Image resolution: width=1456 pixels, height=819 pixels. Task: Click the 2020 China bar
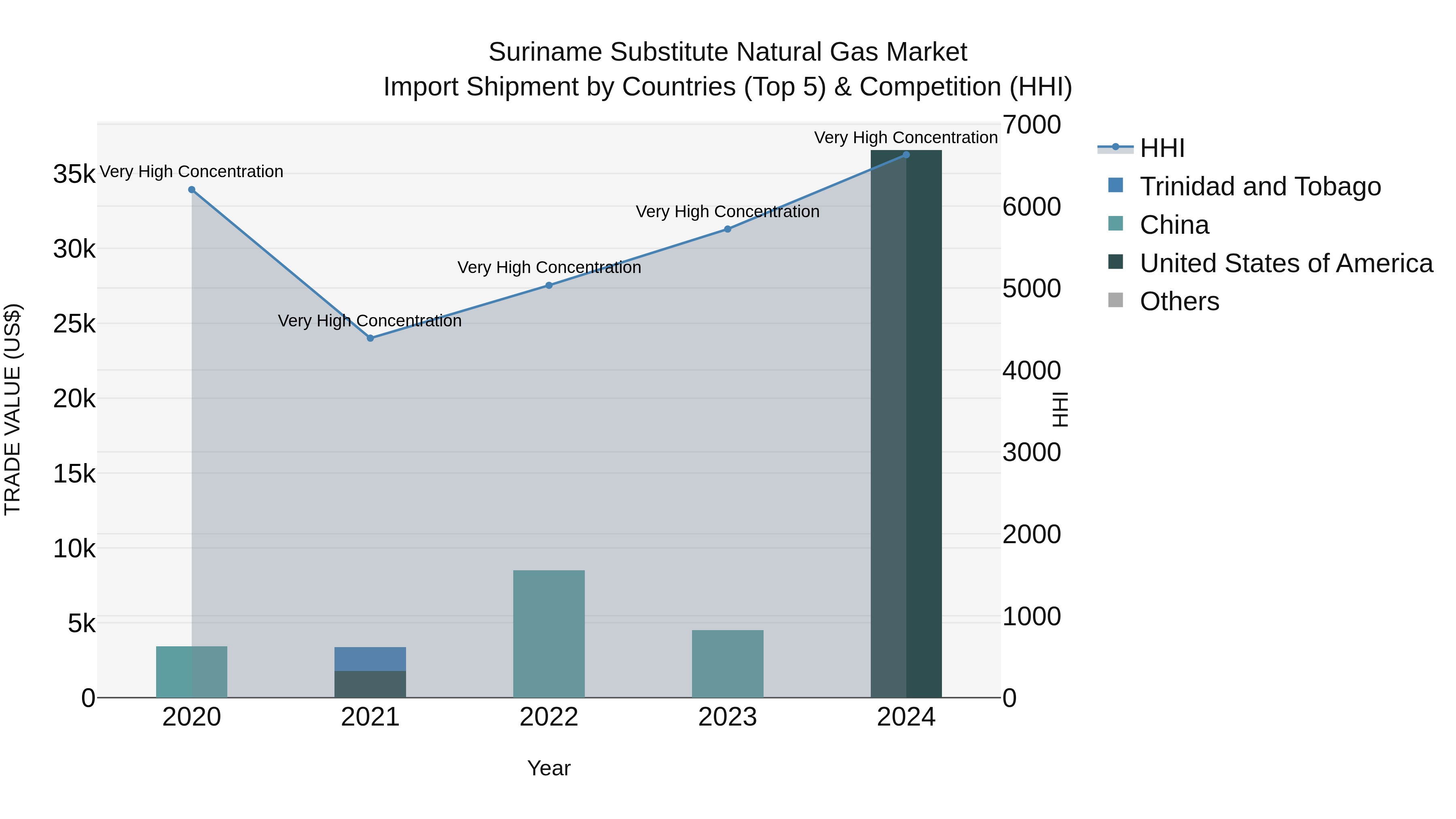pos(192,672)
